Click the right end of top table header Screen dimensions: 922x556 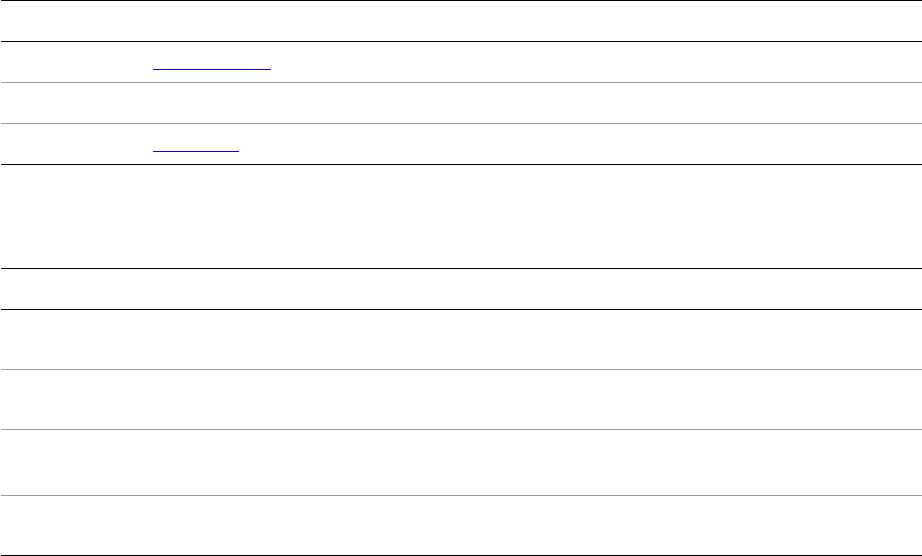click(880, 21)
